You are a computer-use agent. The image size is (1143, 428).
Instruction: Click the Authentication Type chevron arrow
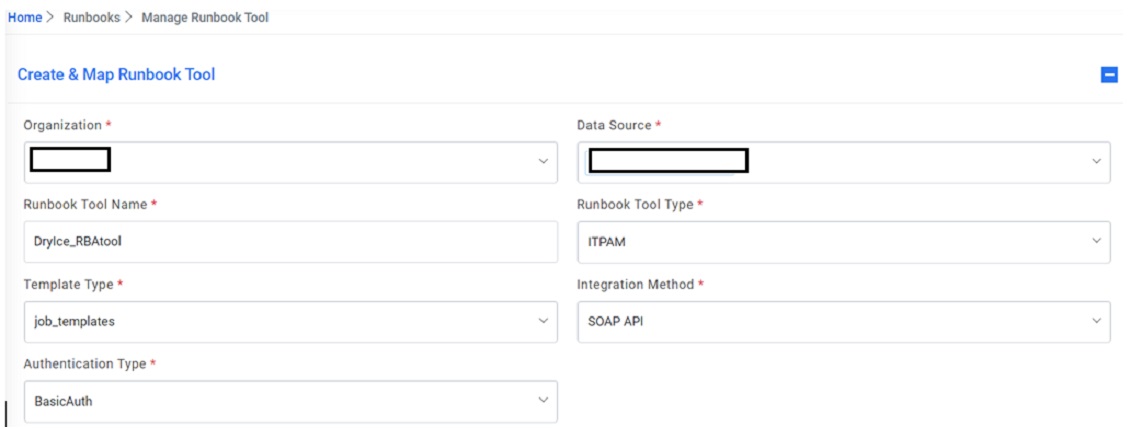(x=543, y=401)
